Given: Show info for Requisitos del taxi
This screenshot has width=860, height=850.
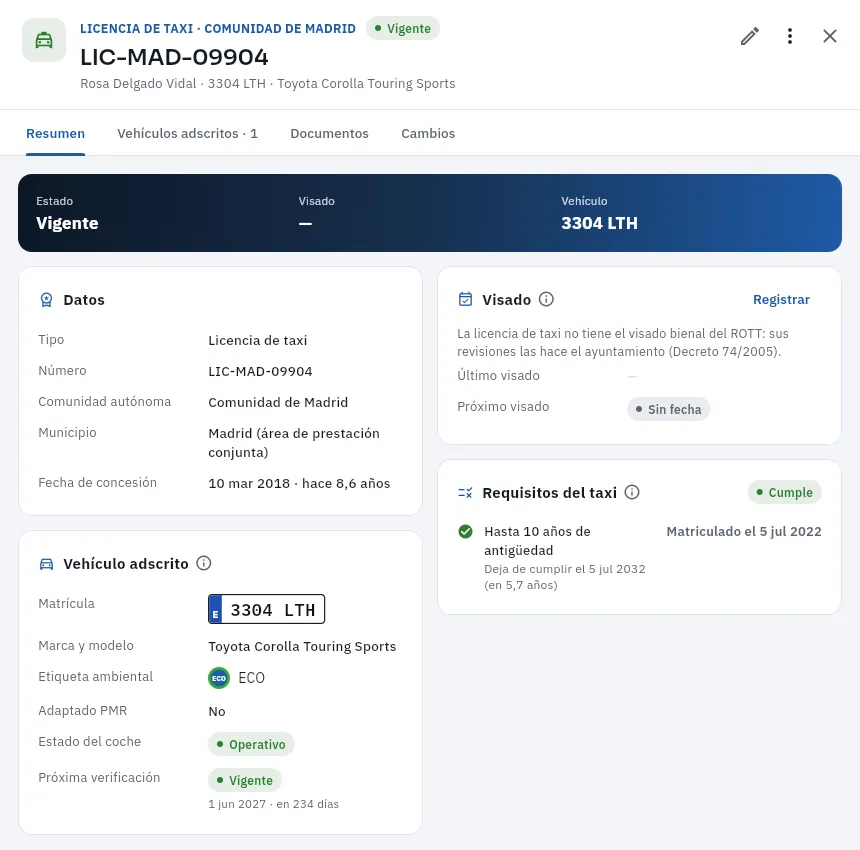Looking at the screenshot, I should (632, 492).
